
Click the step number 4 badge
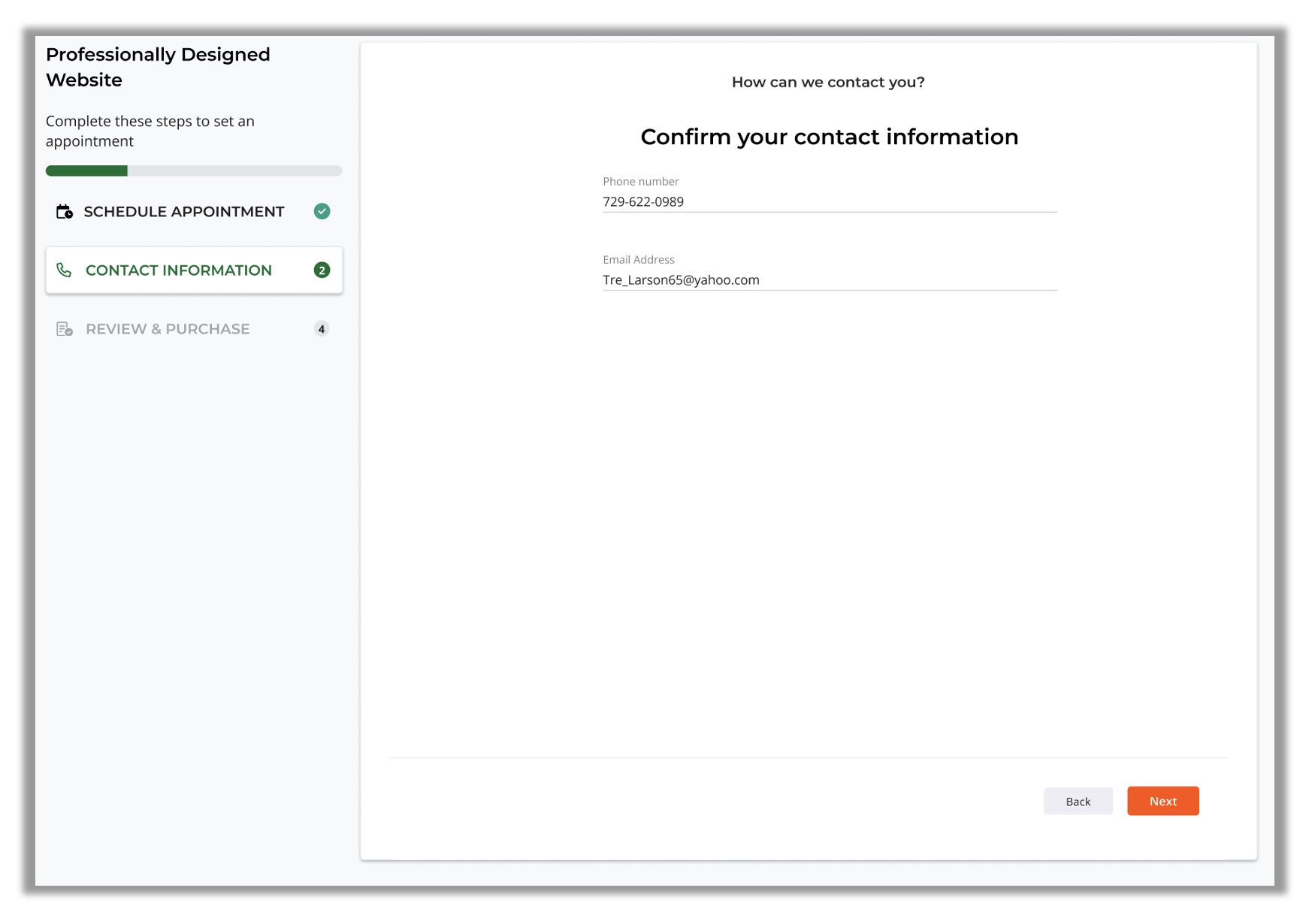[322, 329]
